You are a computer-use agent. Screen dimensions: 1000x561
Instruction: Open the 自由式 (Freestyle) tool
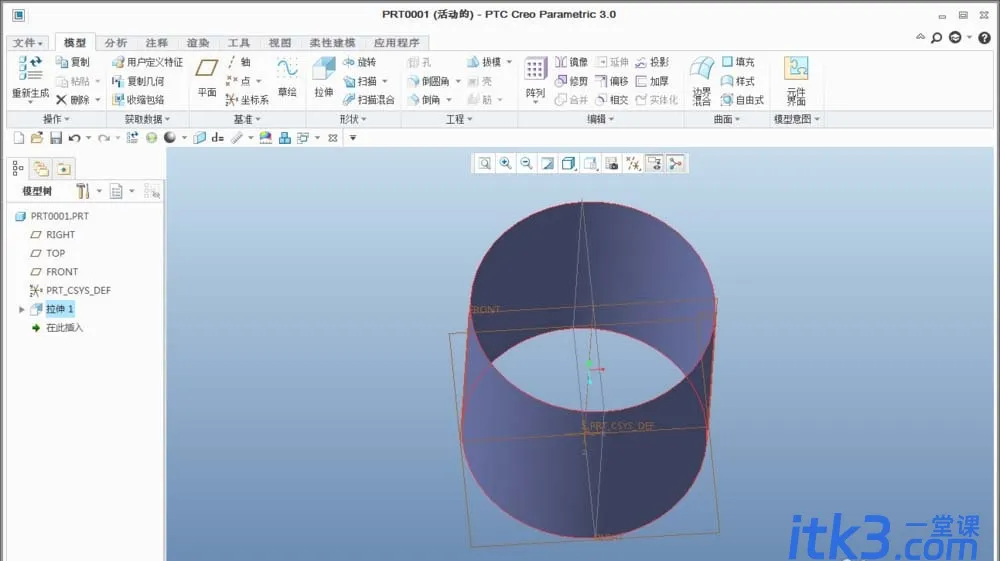click(x=742, y=99)
